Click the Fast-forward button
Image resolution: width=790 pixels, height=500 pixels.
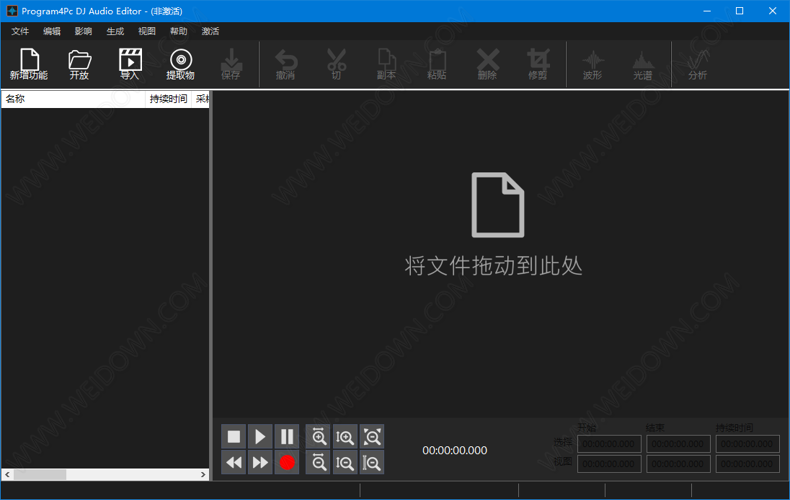coord(260,463)
